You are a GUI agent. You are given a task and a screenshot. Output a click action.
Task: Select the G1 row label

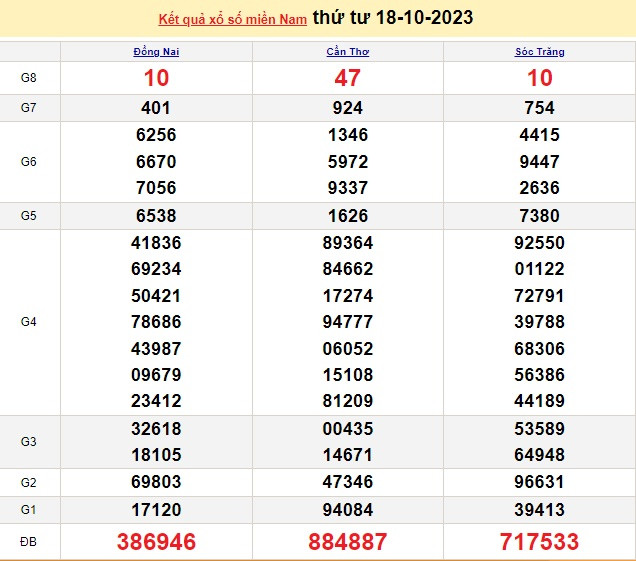pyautogui.click(x=28, y=509)
